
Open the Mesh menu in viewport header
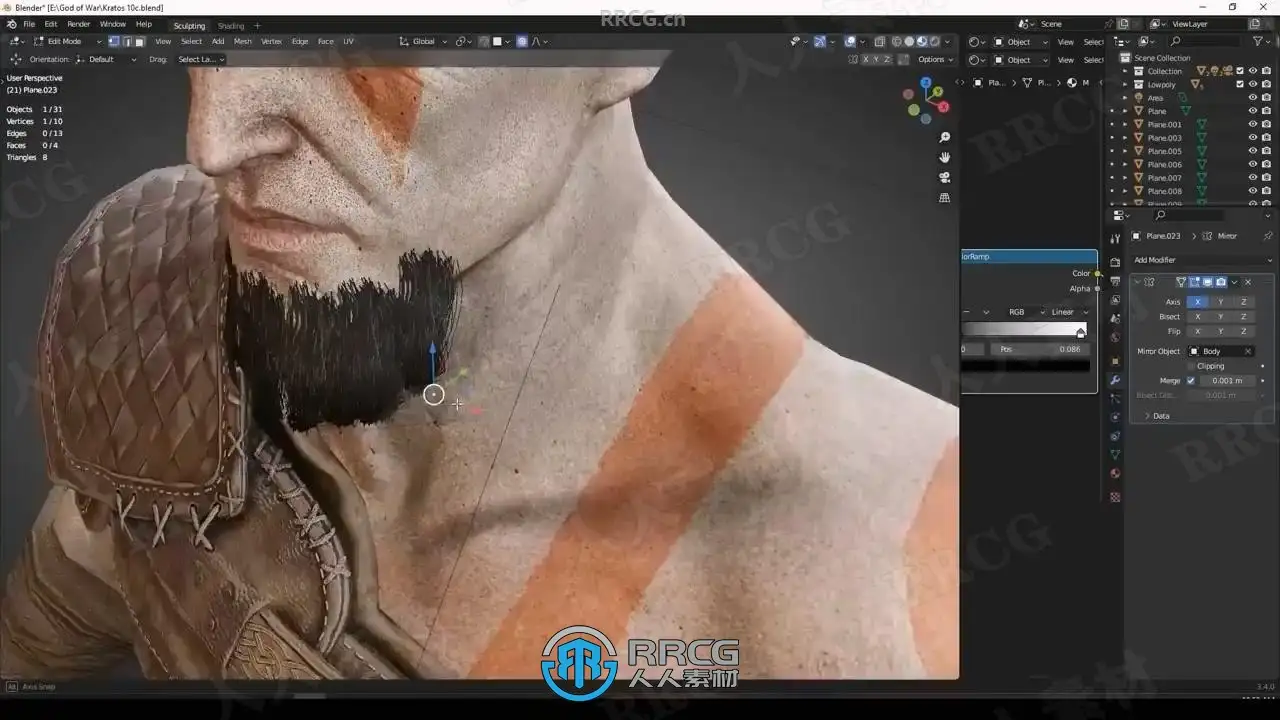(x=243, y=42)
